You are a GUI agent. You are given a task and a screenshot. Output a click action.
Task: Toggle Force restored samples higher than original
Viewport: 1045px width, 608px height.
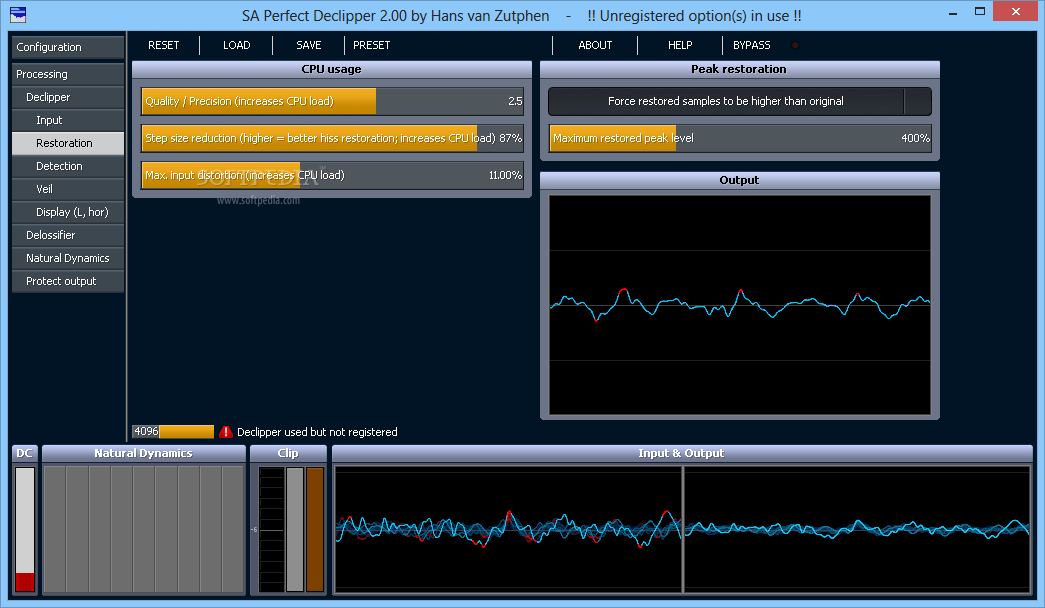click(739, 101)
